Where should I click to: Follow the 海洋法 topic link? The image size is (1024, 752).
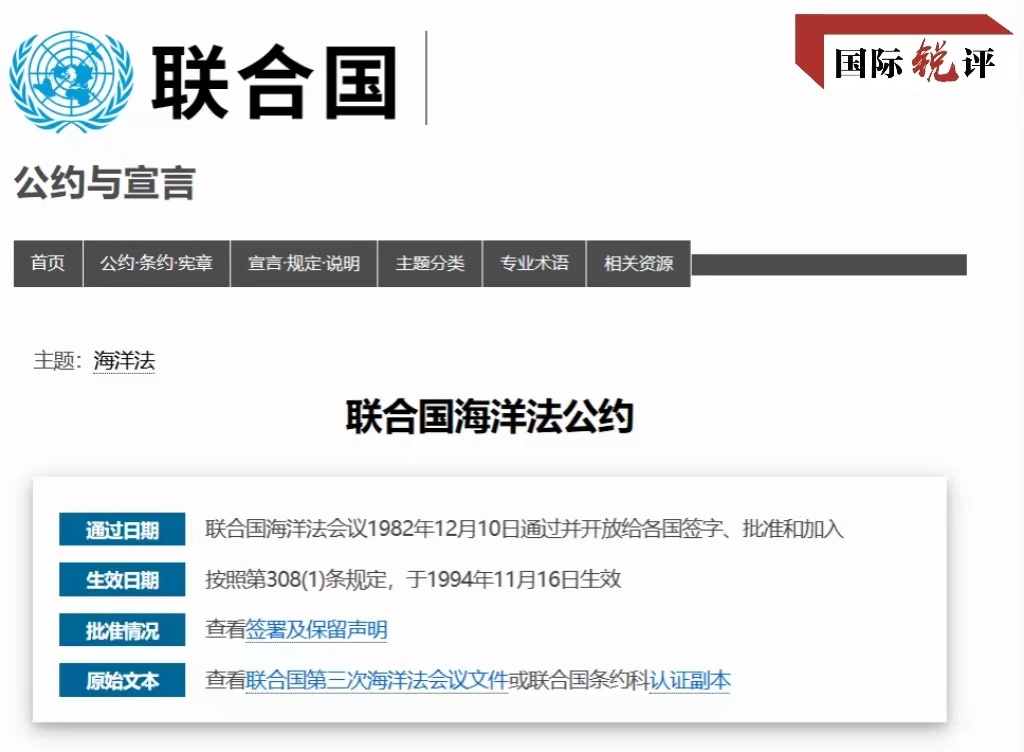coord(124,361)
